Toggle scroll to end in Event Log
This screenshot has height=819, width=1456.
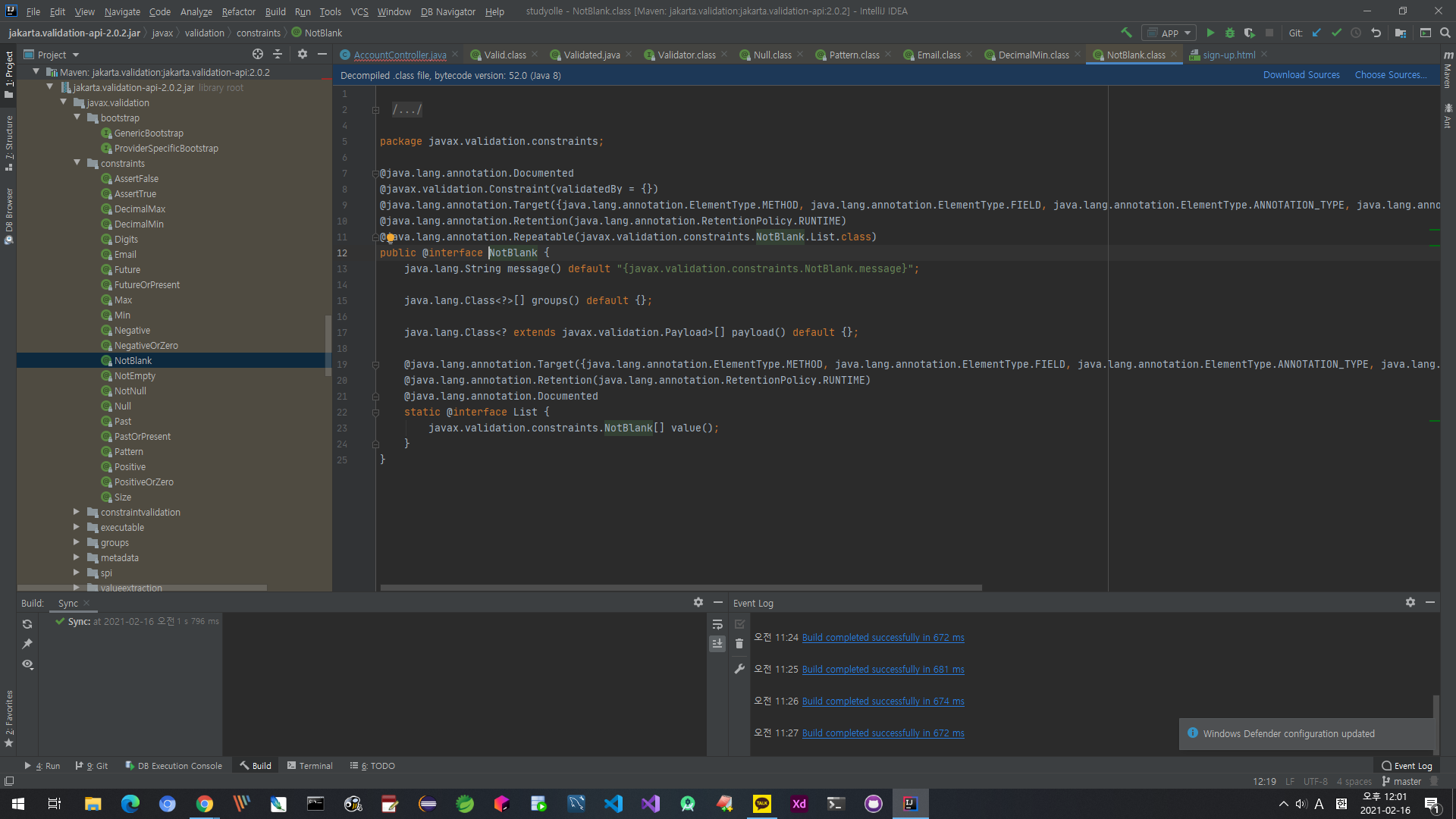(717, 644)
